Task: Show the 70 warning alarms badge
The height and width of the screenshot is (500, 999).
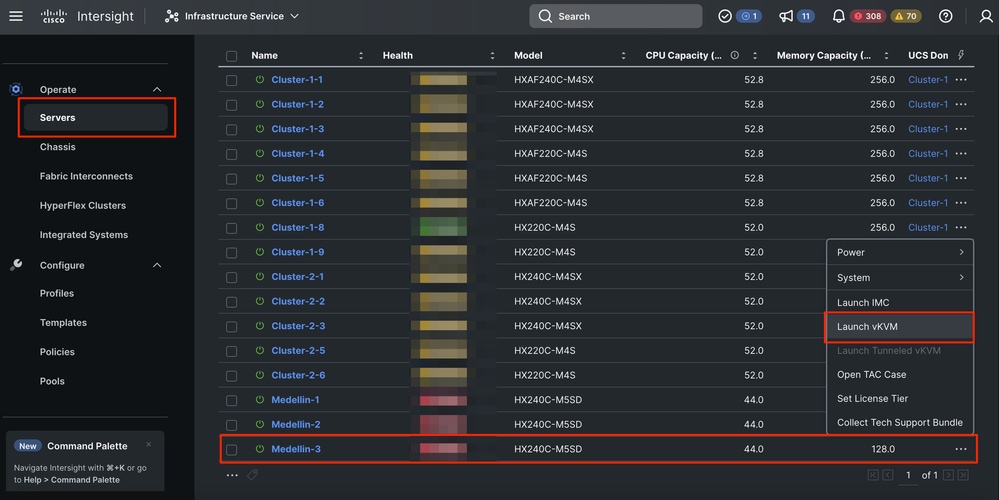Action: 905,16
